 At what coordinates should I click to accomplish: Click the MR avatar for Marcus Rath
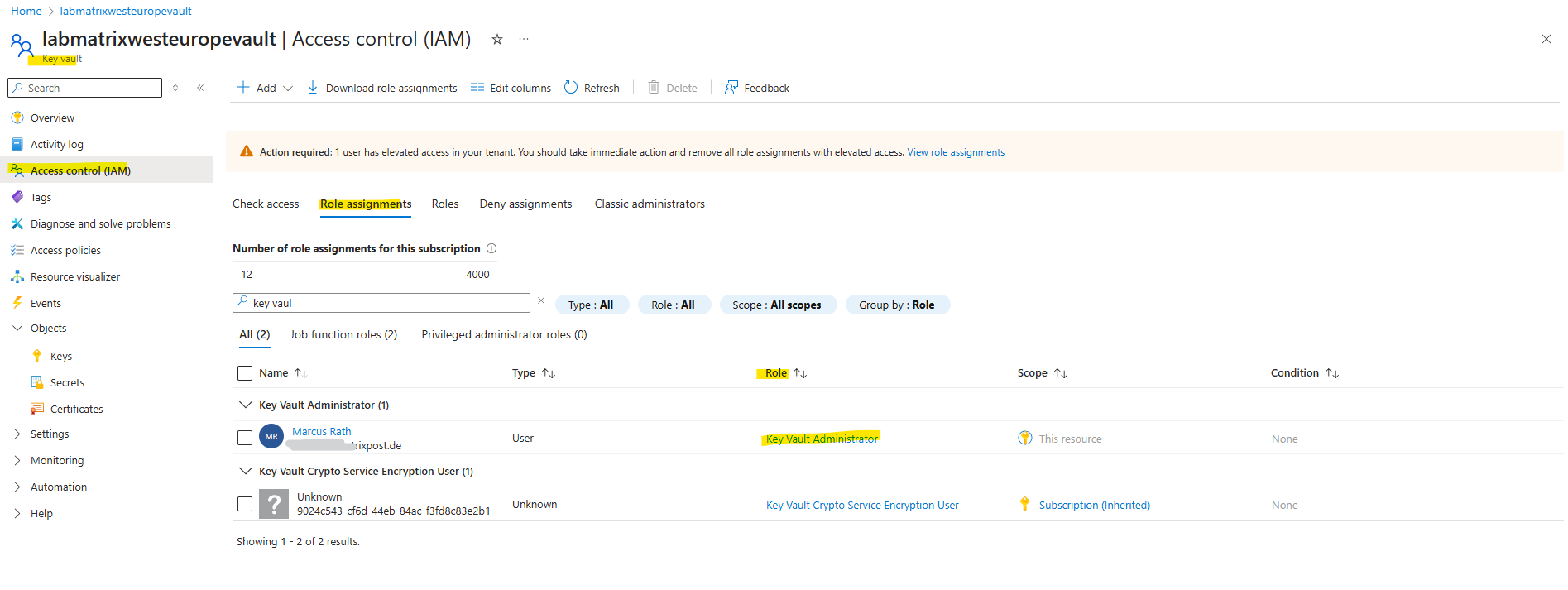click(x=271, y=436)
